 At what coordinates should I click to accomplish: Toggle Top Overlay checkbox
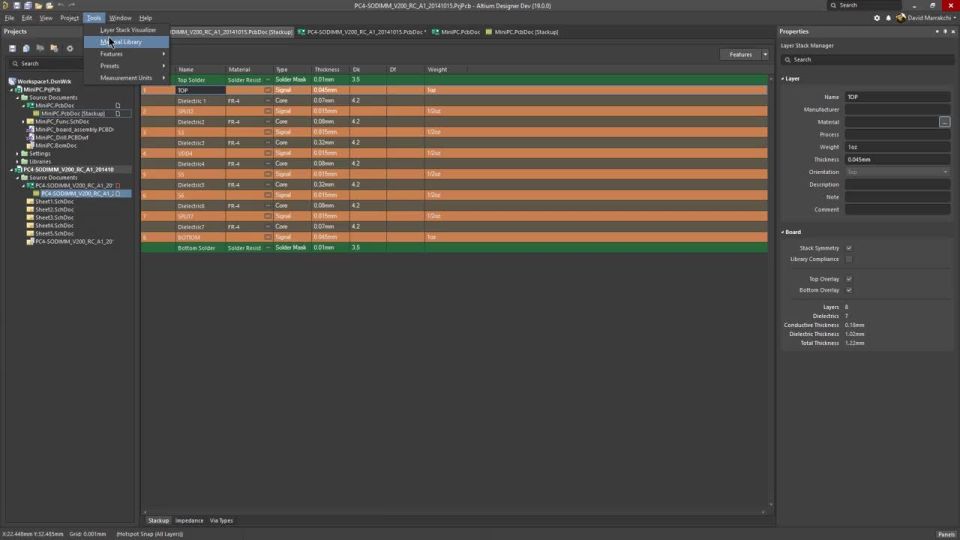click(x=849, y=279)
